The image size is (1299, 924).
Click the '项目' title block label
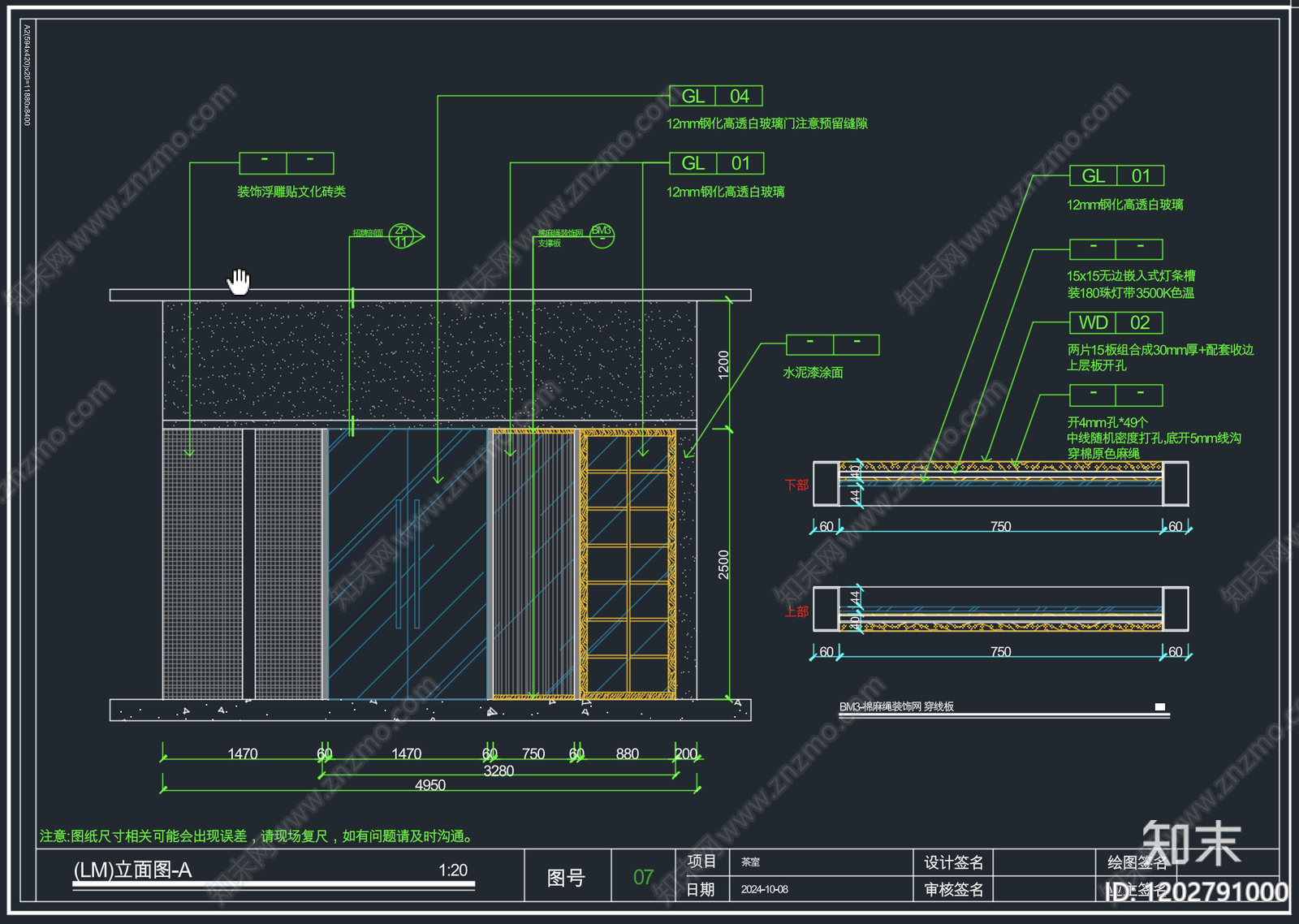701,861
